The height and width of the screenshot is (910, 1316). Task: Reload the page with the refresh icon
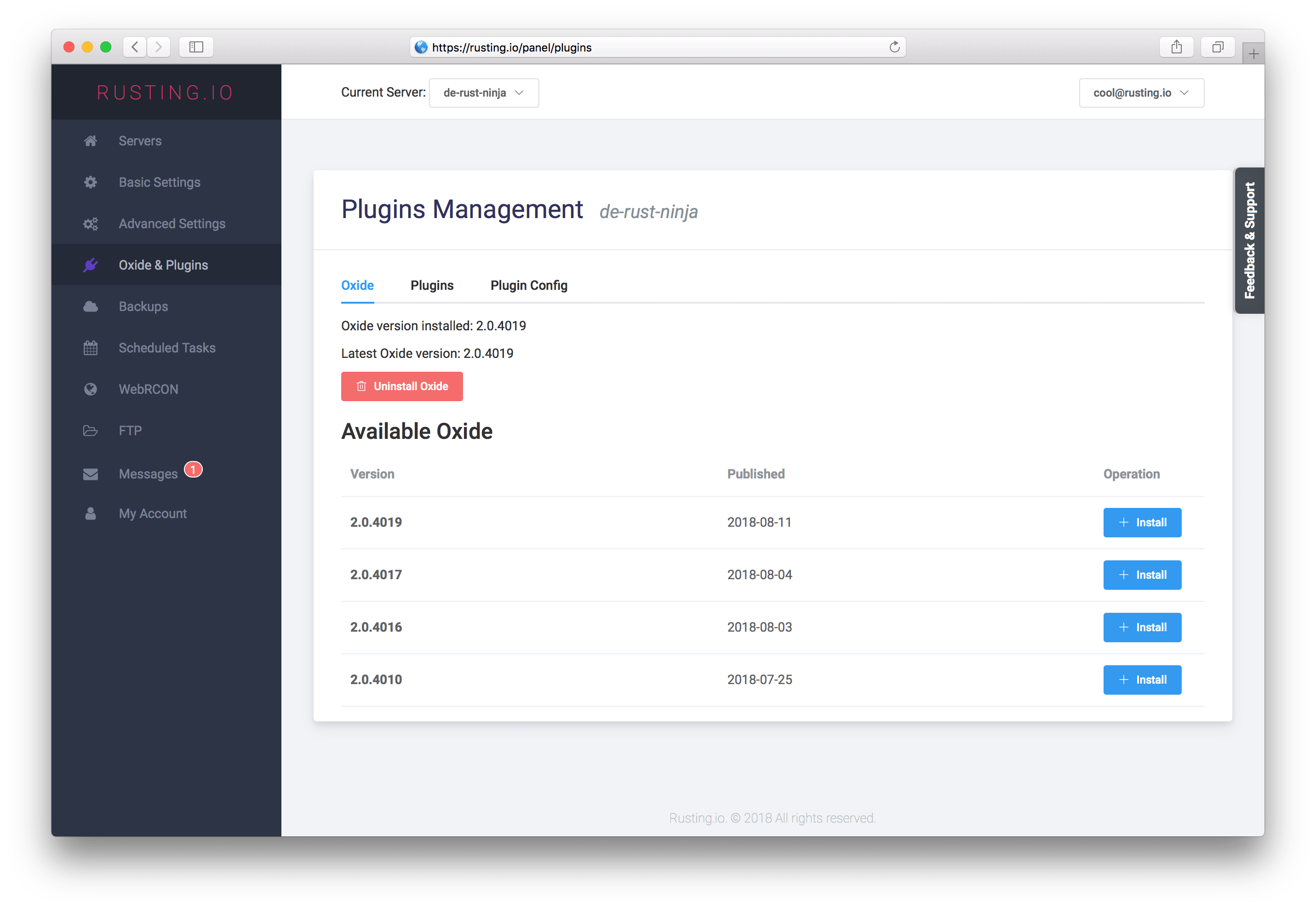(894, 47)
